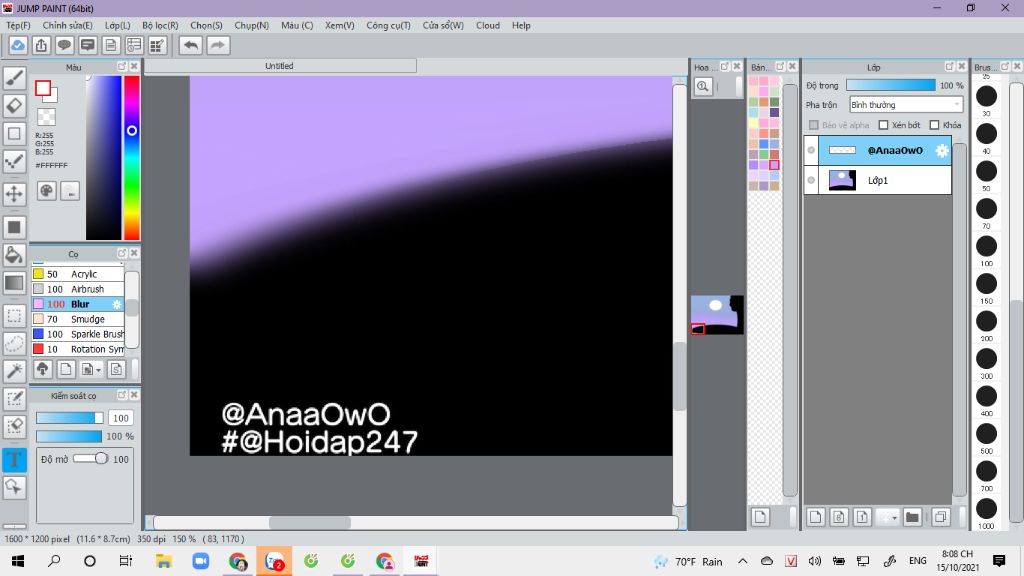Open File Explorer from the taskbar
This screenshot has height=576, width=1024.
163,561
